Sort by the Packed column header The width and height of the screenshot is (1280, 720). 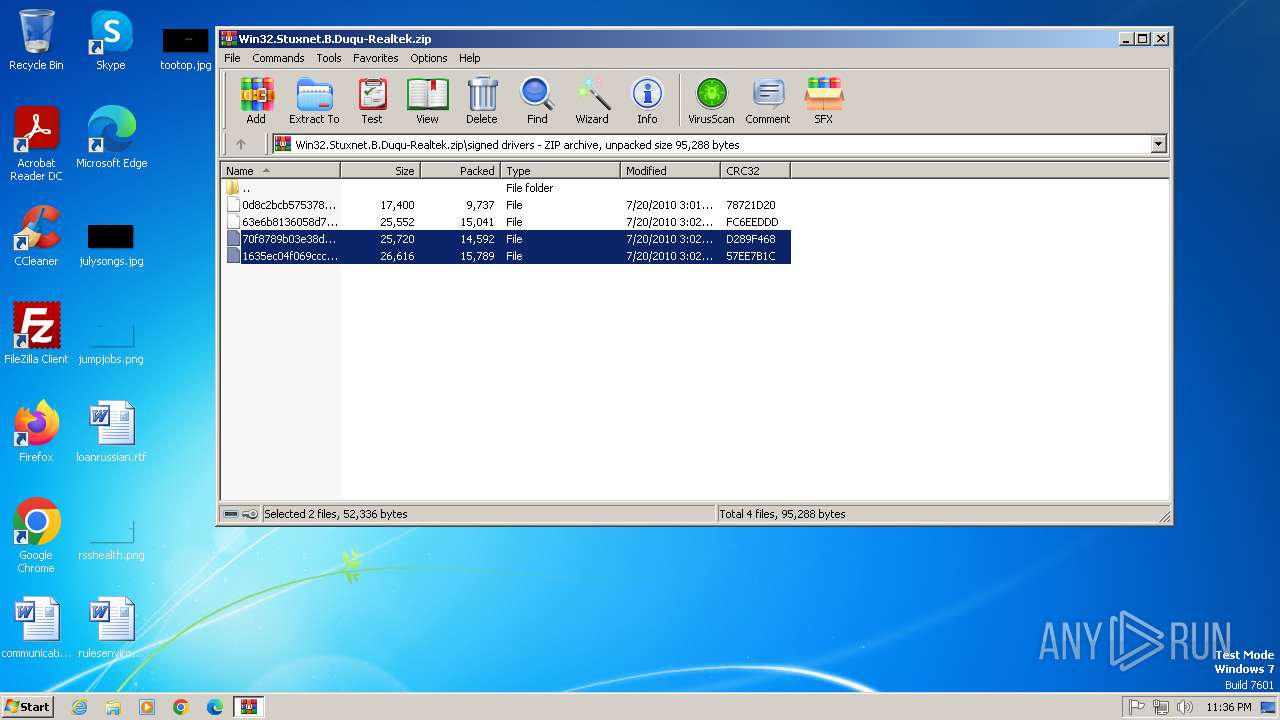click(461, 171)
